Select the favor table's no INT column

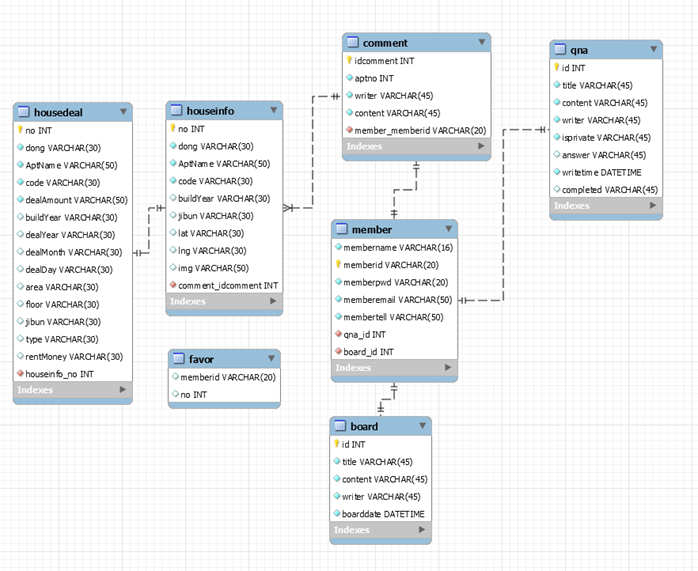(x=224, y=394)
